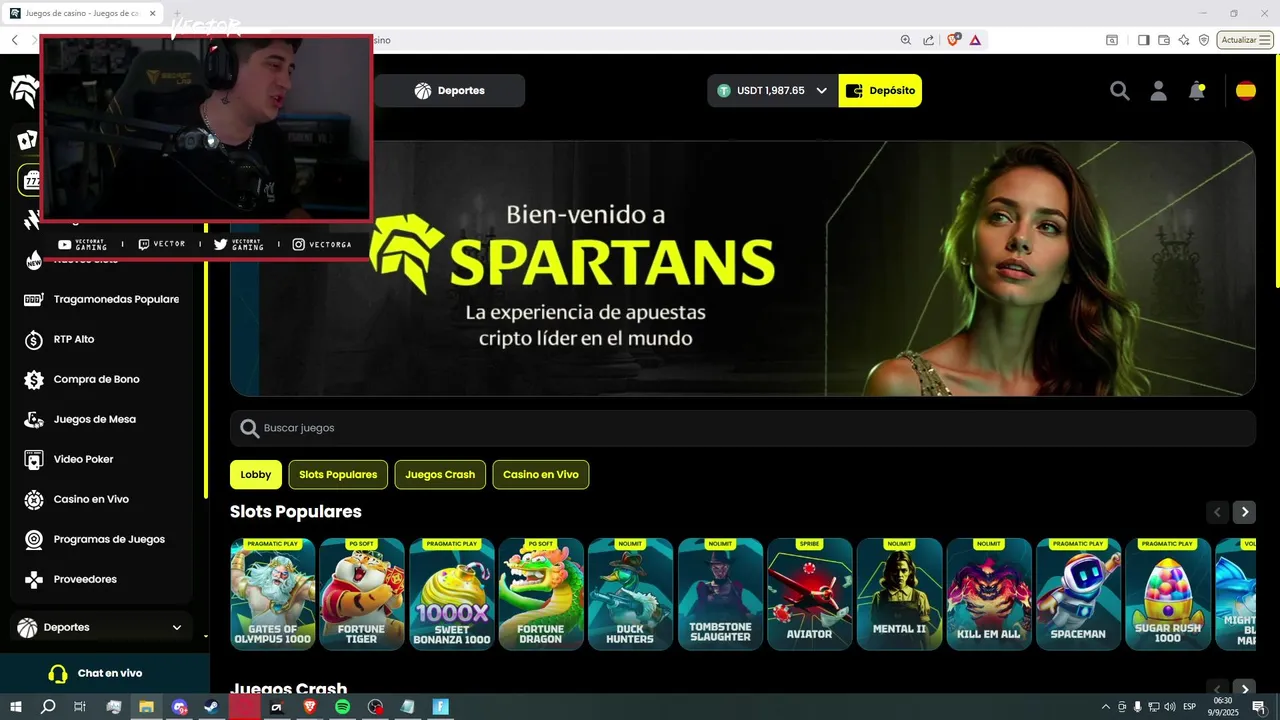Open Windows taskbar search
The width and height of the screenshot is (1280, 720).
click(x=48, y=707)
